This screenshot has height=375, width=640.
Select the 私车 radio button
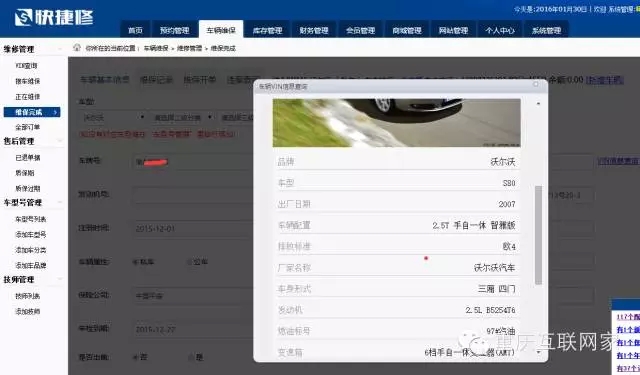click(135, 262)
